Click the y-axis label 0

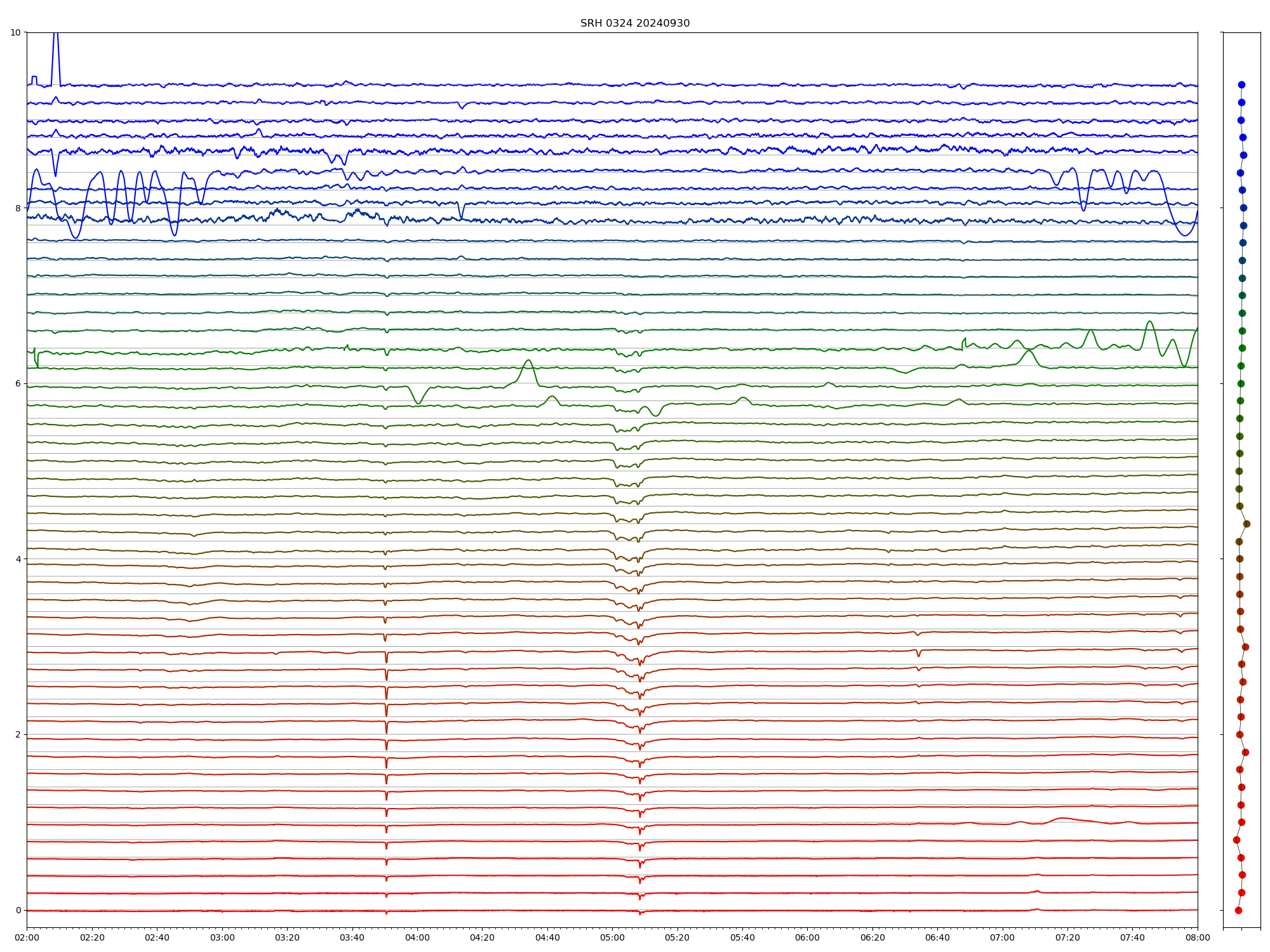pyautogui.click(x=18, y=910)
